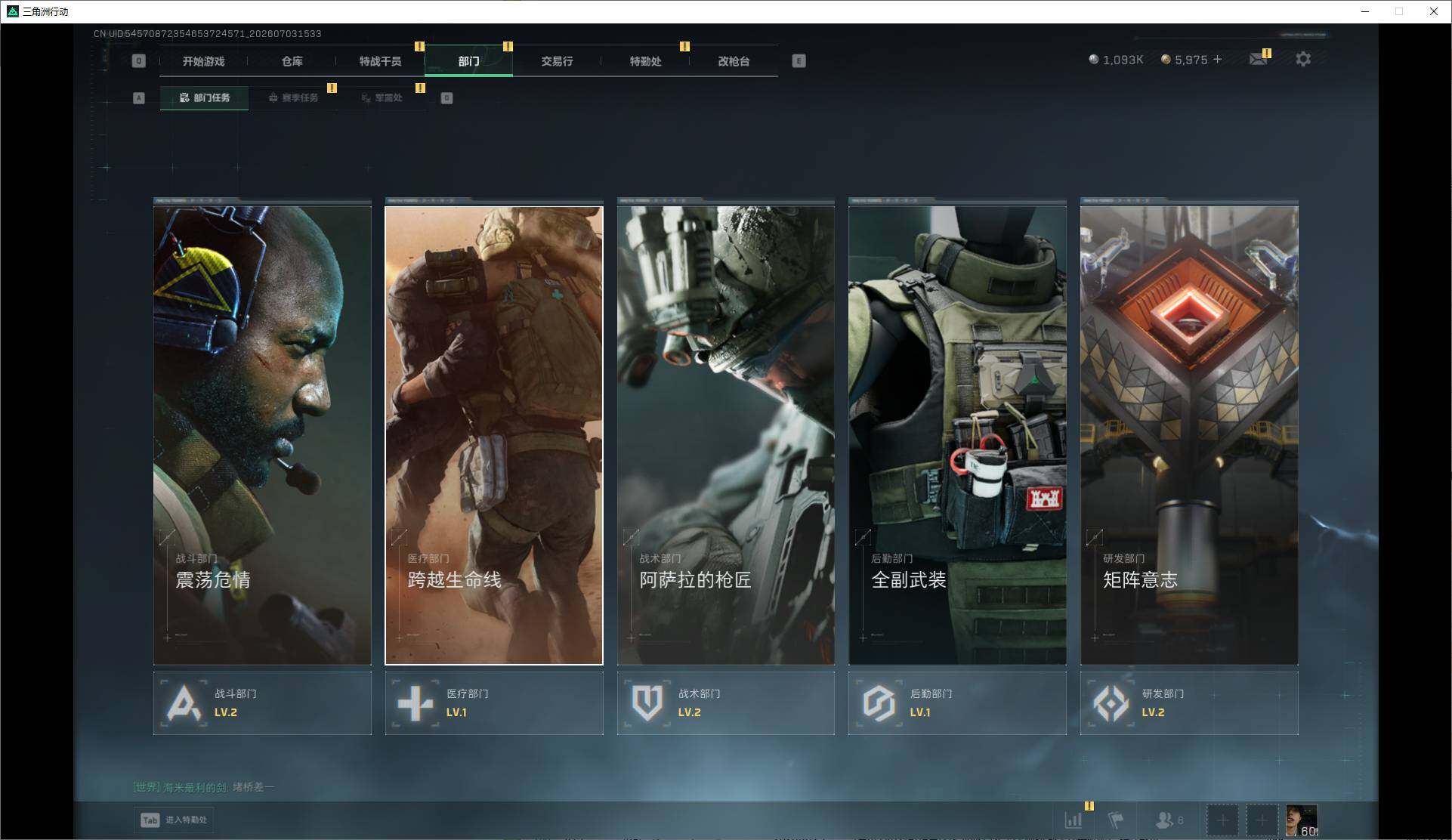The width and height of the screenshot is (1452, 840).
Task: Click the 5,975 premium currency balance
Action: [1184, 60]
